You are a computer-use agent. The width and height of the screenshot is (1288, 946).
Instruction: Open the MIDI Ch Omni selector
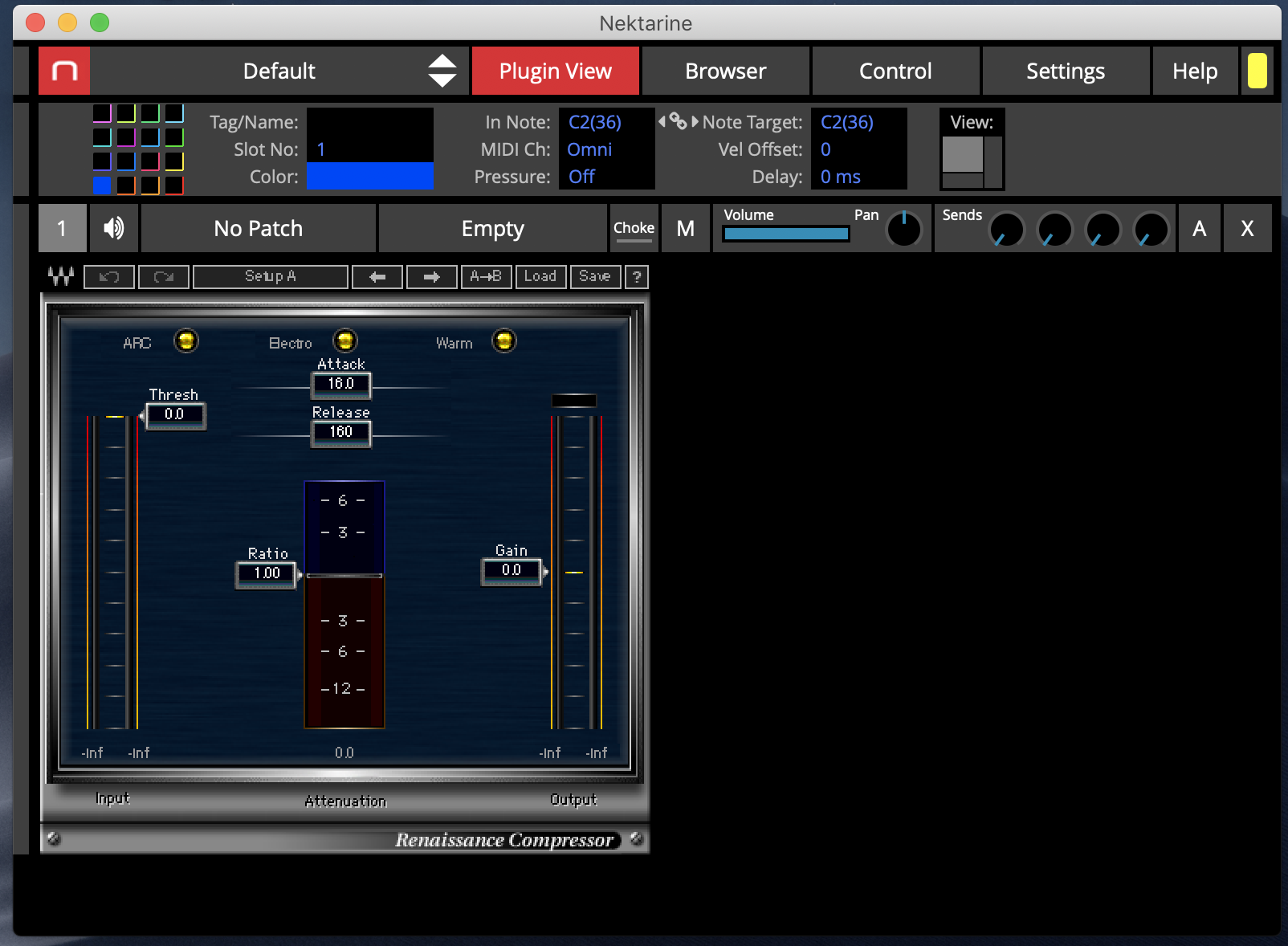point(589,149)
